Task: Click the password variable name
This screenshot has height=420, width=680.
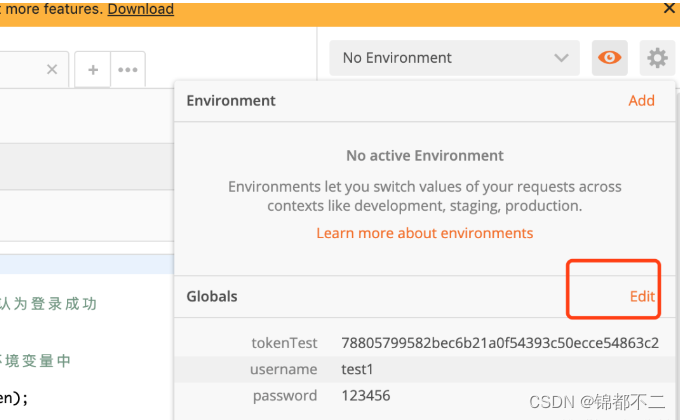Action: [x=285, y=395]
